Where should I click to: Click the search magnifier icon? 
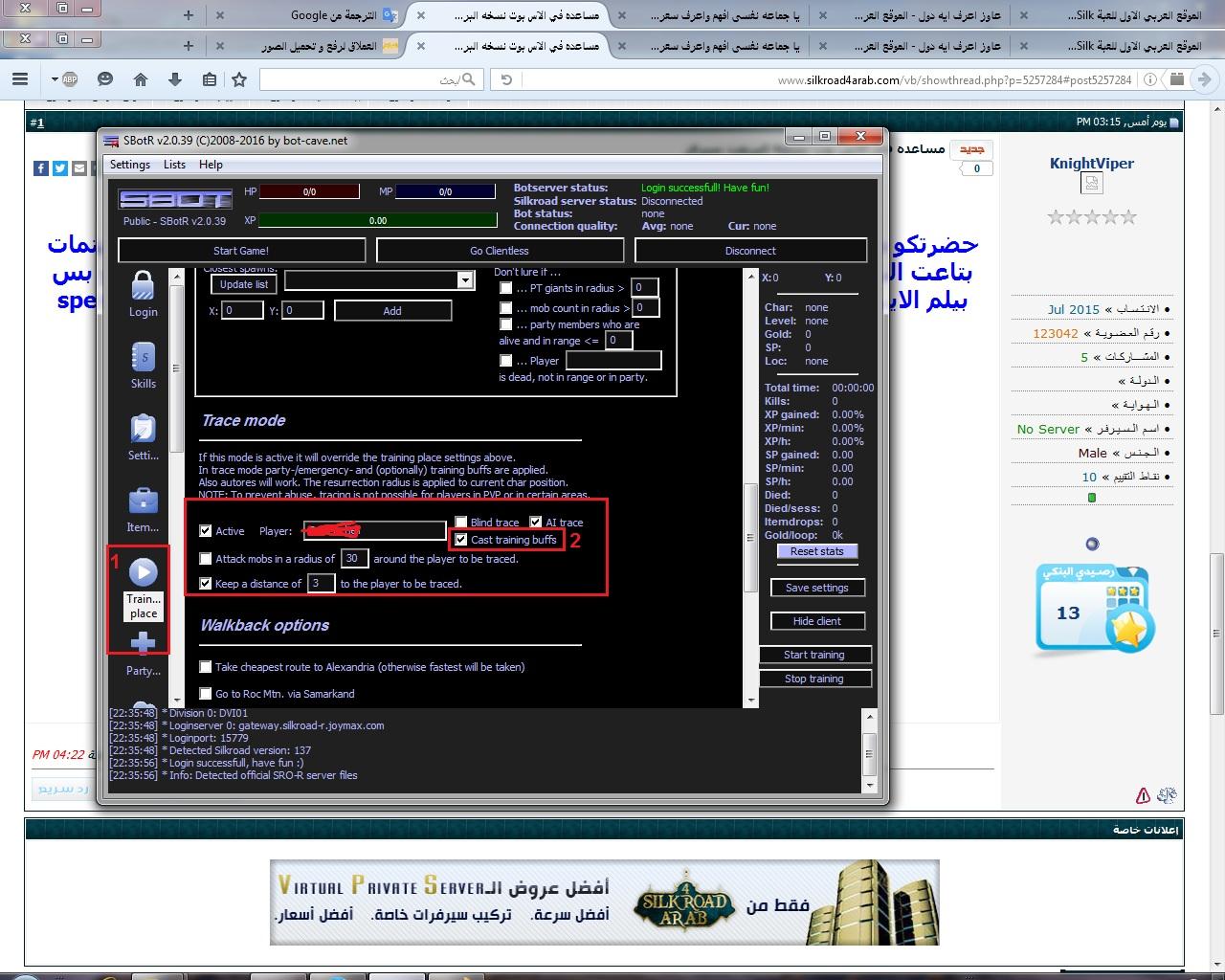coord(468,79)
